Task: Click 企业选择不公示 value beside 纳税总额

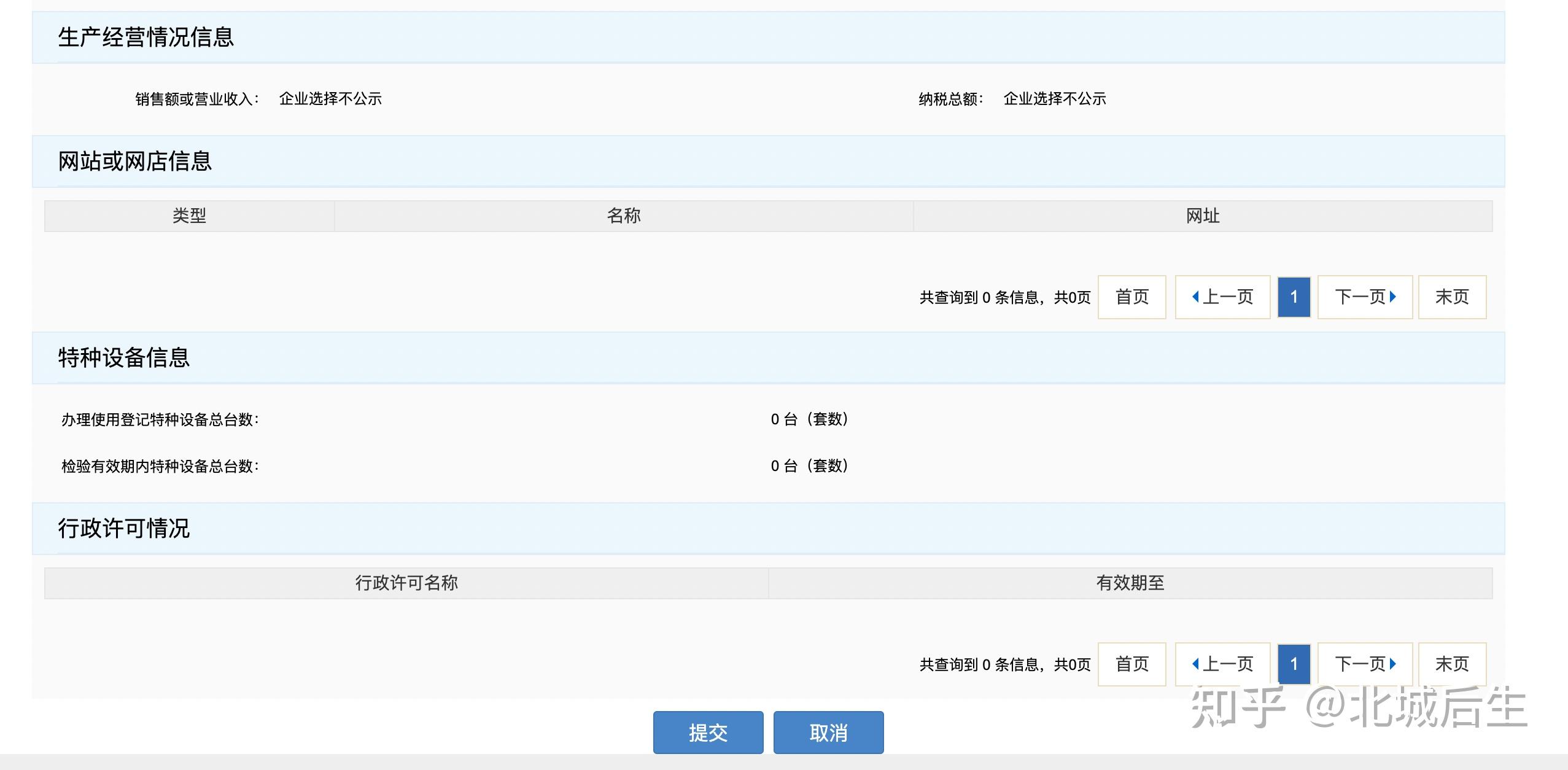Action: [1055, 99]
